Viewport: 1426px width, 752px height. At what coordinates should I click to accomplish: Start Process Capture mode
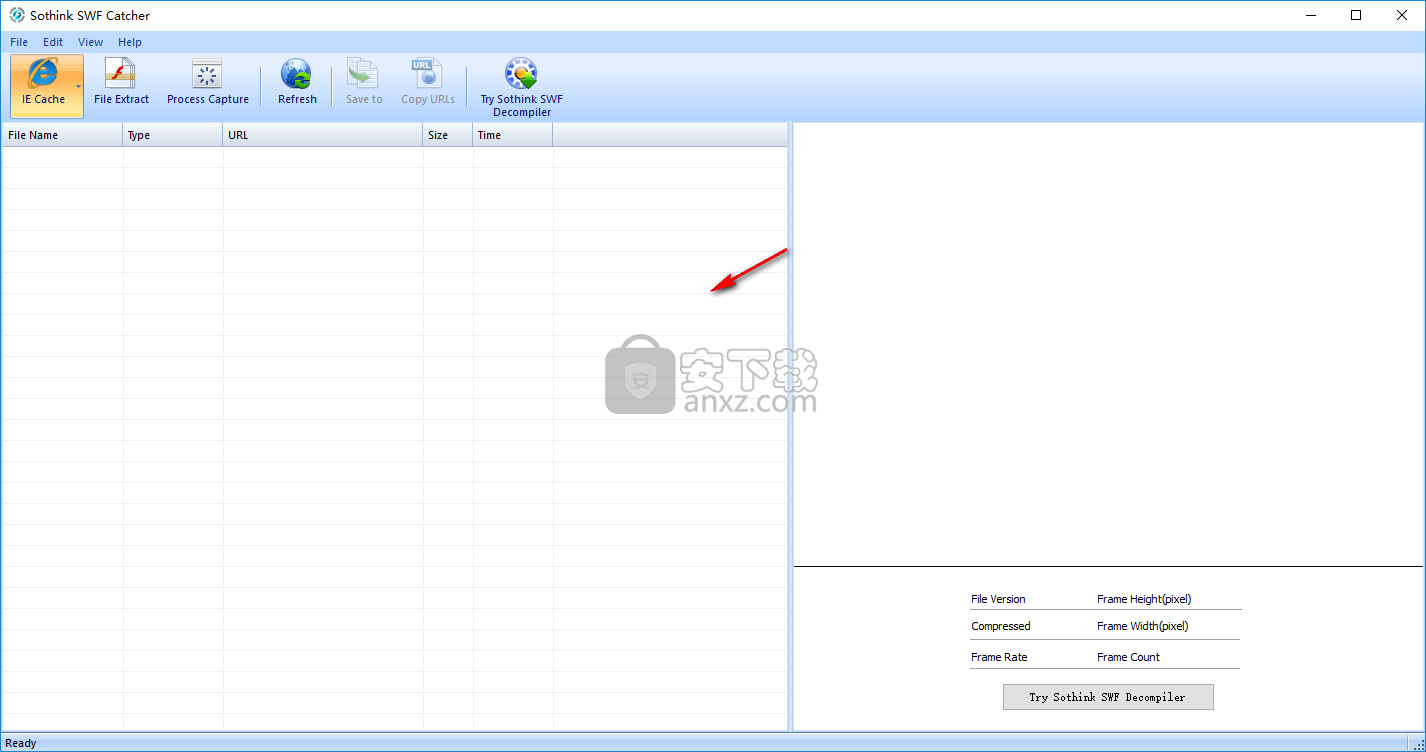[x=208, y=83]
